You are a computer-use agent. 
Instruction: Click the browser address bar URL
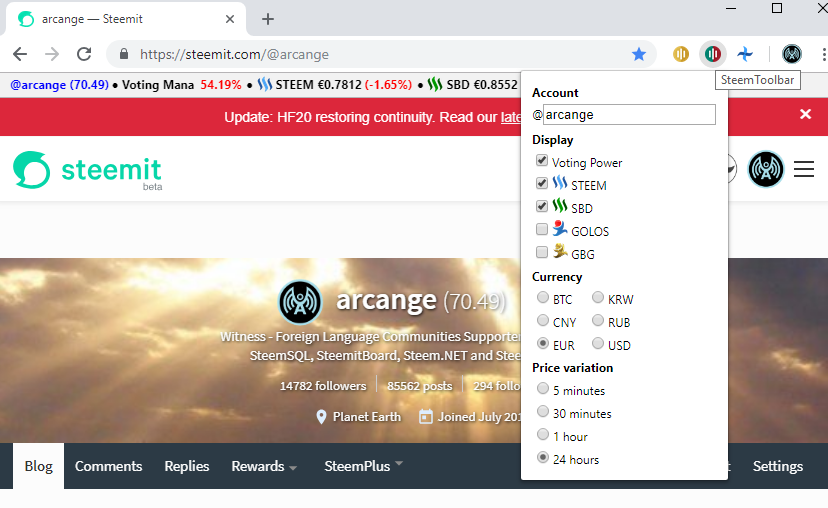234,54
